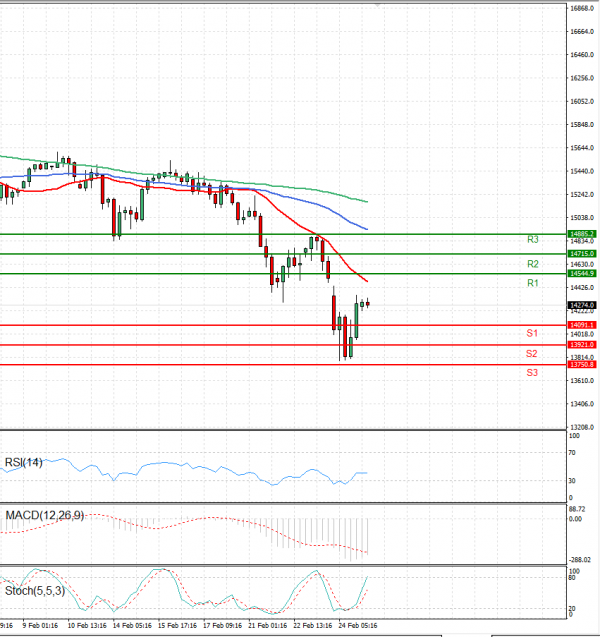Click the 13610.0 price axis value
The height and width of the screenshot is (637, 600).
click(582, 381)
